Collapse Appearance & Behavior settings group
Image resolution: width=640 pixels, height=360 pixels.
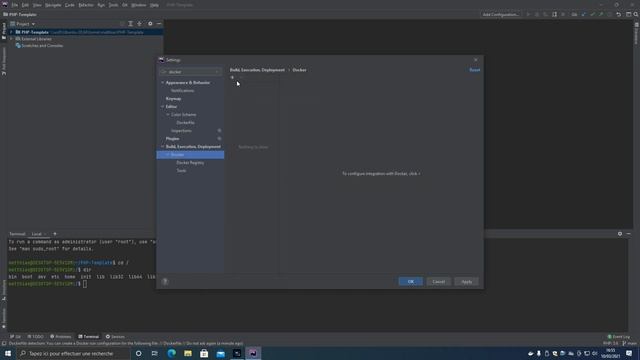pos(162,82)
